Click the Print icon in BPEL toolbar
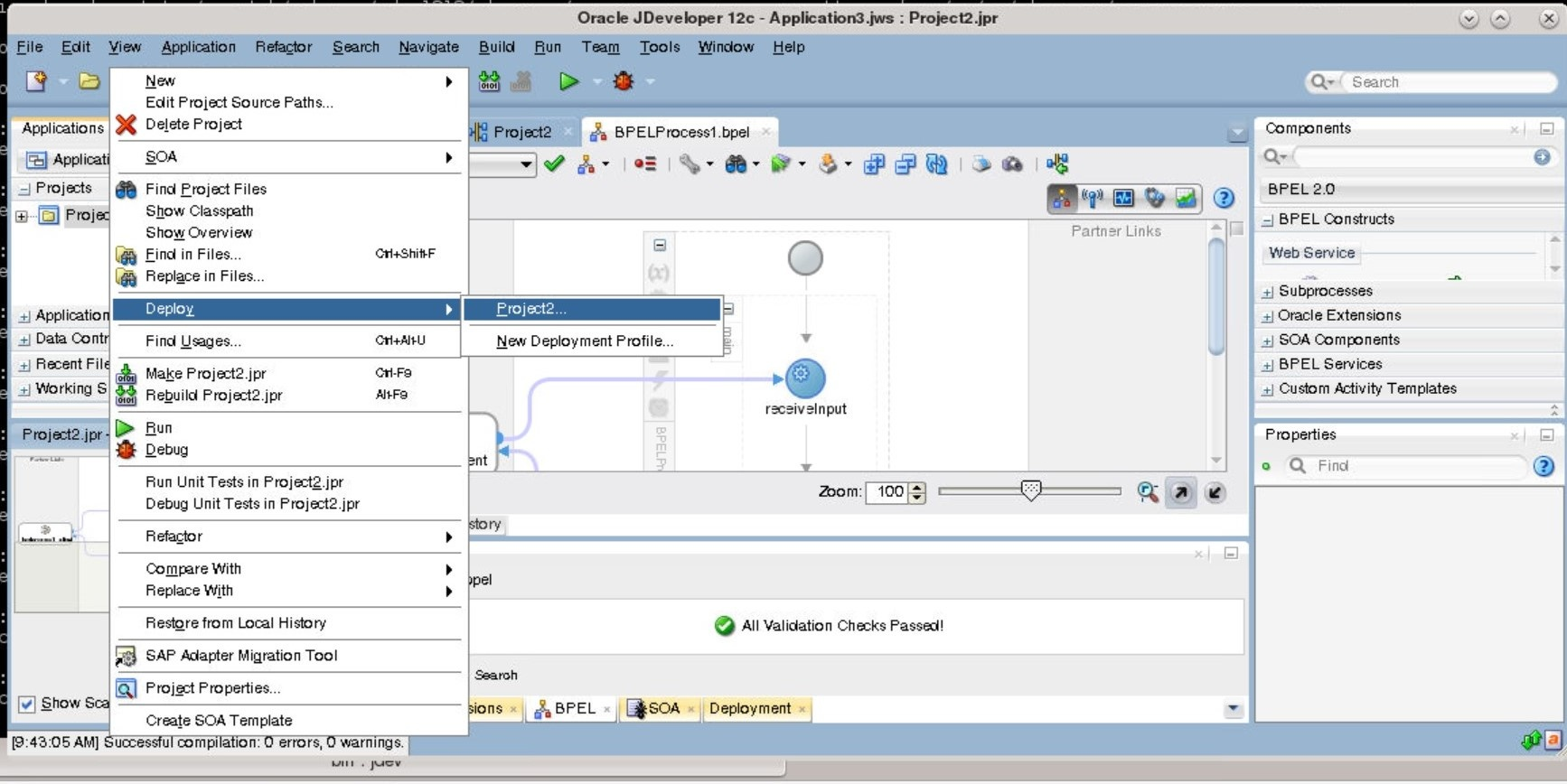Image resolution: width=1567 pixels, height=784 pixels. point(981,163)
